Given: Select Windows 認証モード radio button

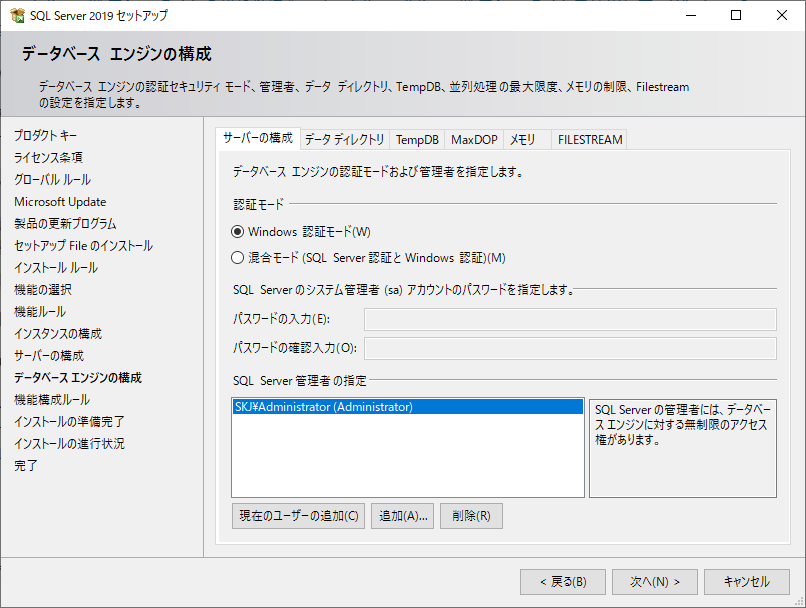Looking at the screenshot, I should click(x=236, y=232).
